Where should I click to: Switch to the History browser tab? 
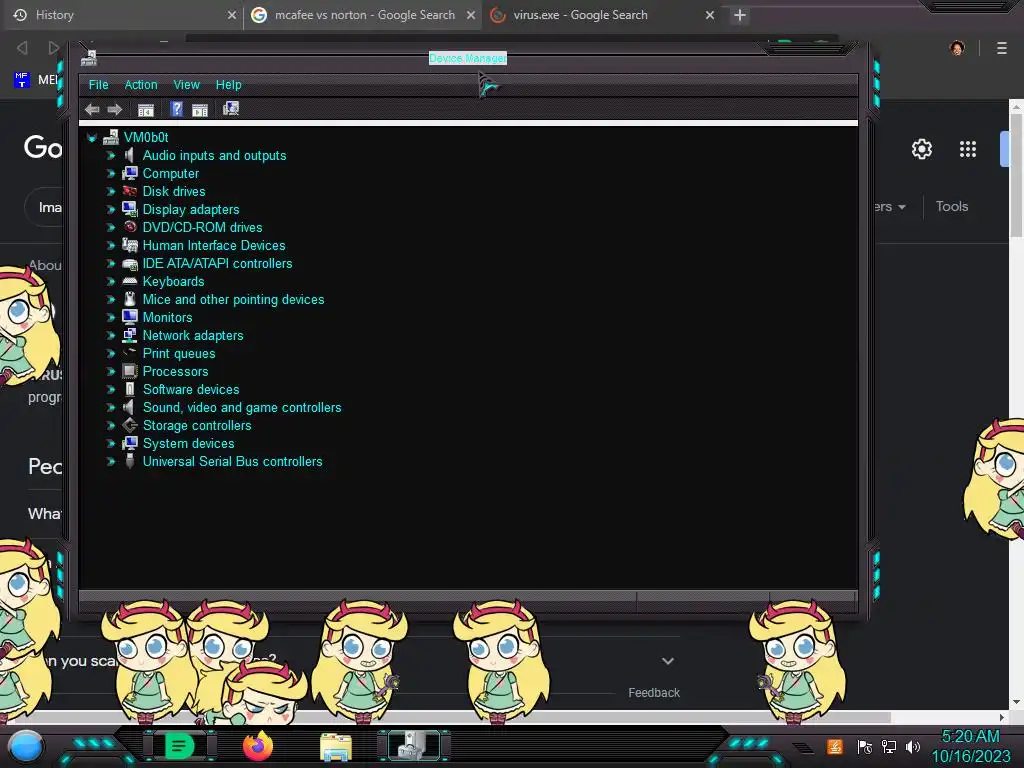124,15
